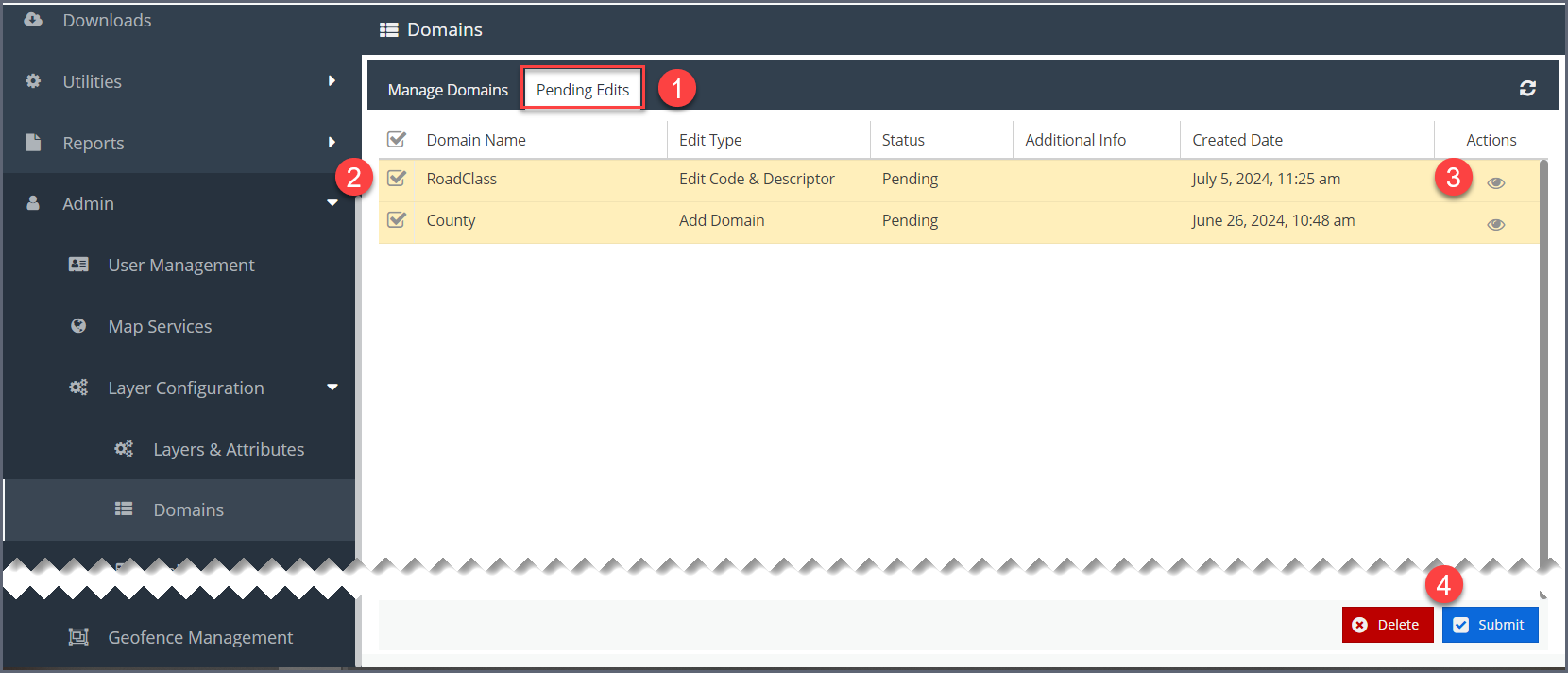Expand the Utilities submenu arrow
The width and height of the screenshot is (1568, 673).
(332, 81)
